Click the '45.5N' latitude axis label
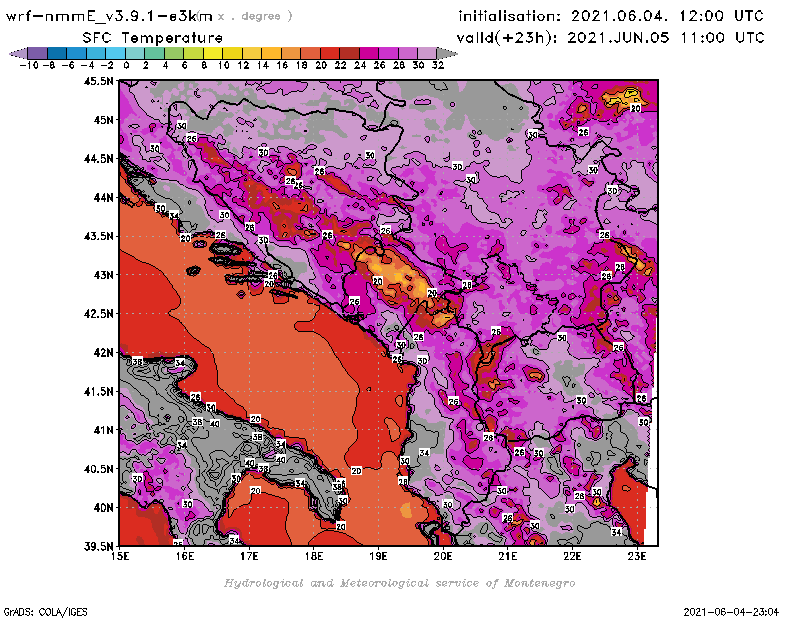This screenshot has width=800, height=618. tap(99, 81)
